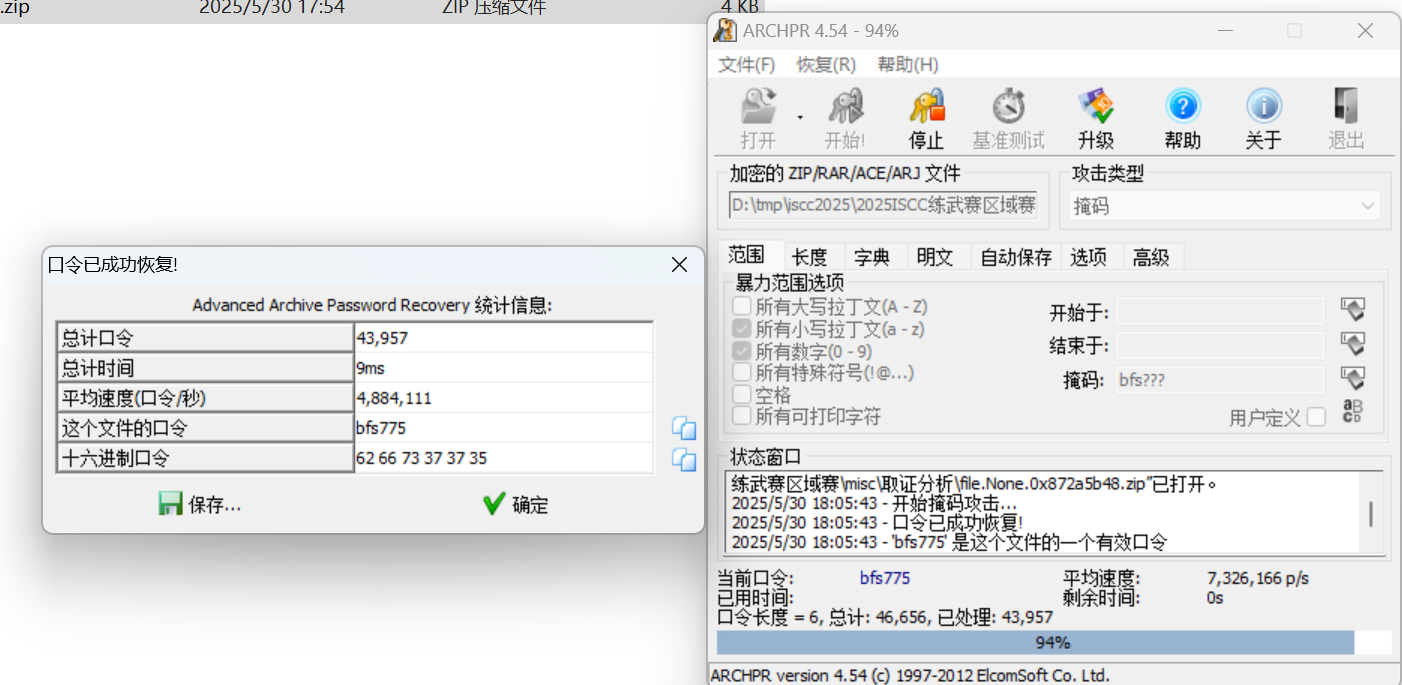Stop the attack with 停止 icon
This screenshot has height=685, width=1402.
pyautogui.click(x=926, y=108)
